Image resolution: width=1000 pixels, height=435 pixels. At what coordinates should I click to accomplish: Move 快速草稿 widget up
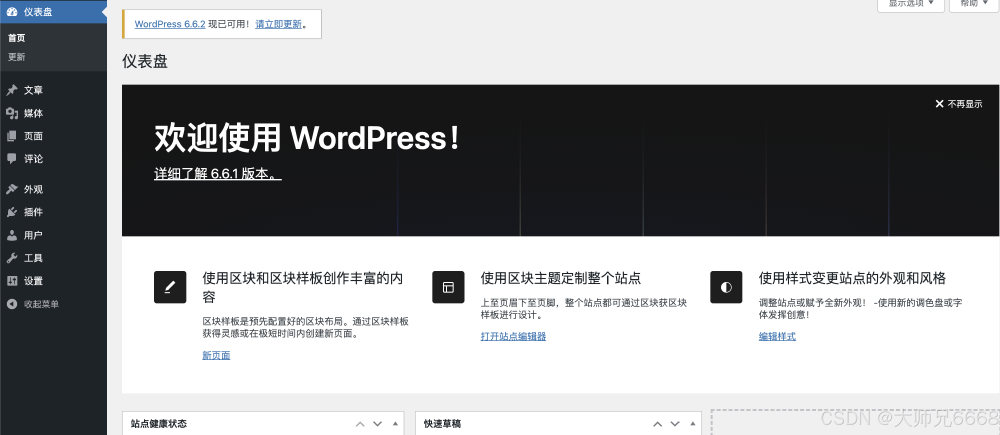(x=658, y=424)
